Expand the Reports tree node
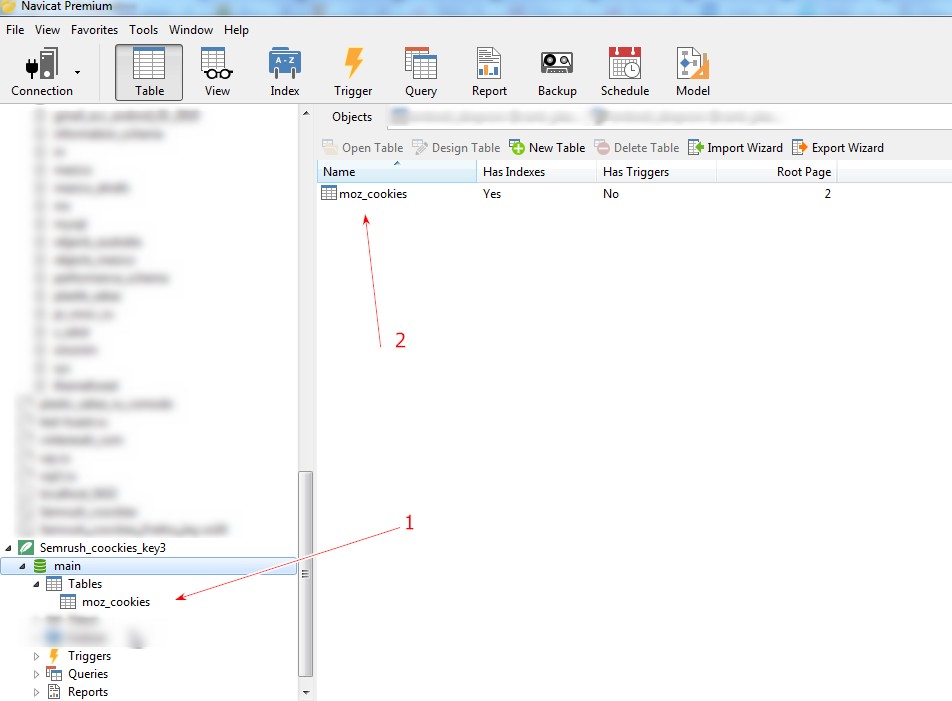The height and width of the screenshot is (701, 952). 36,693
